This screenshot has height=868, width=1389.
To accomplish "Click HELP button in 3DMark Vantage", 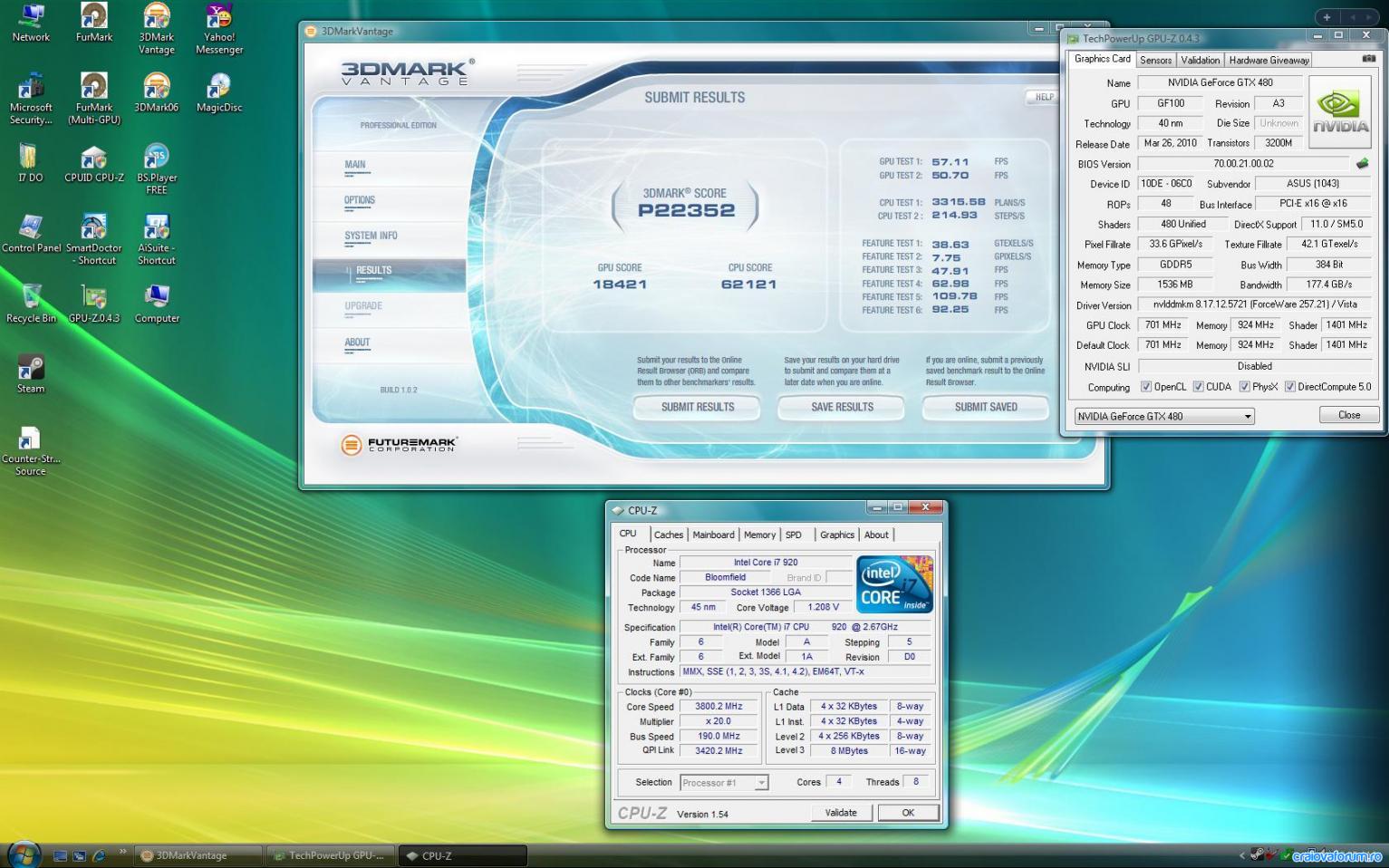I will 1043,97.
